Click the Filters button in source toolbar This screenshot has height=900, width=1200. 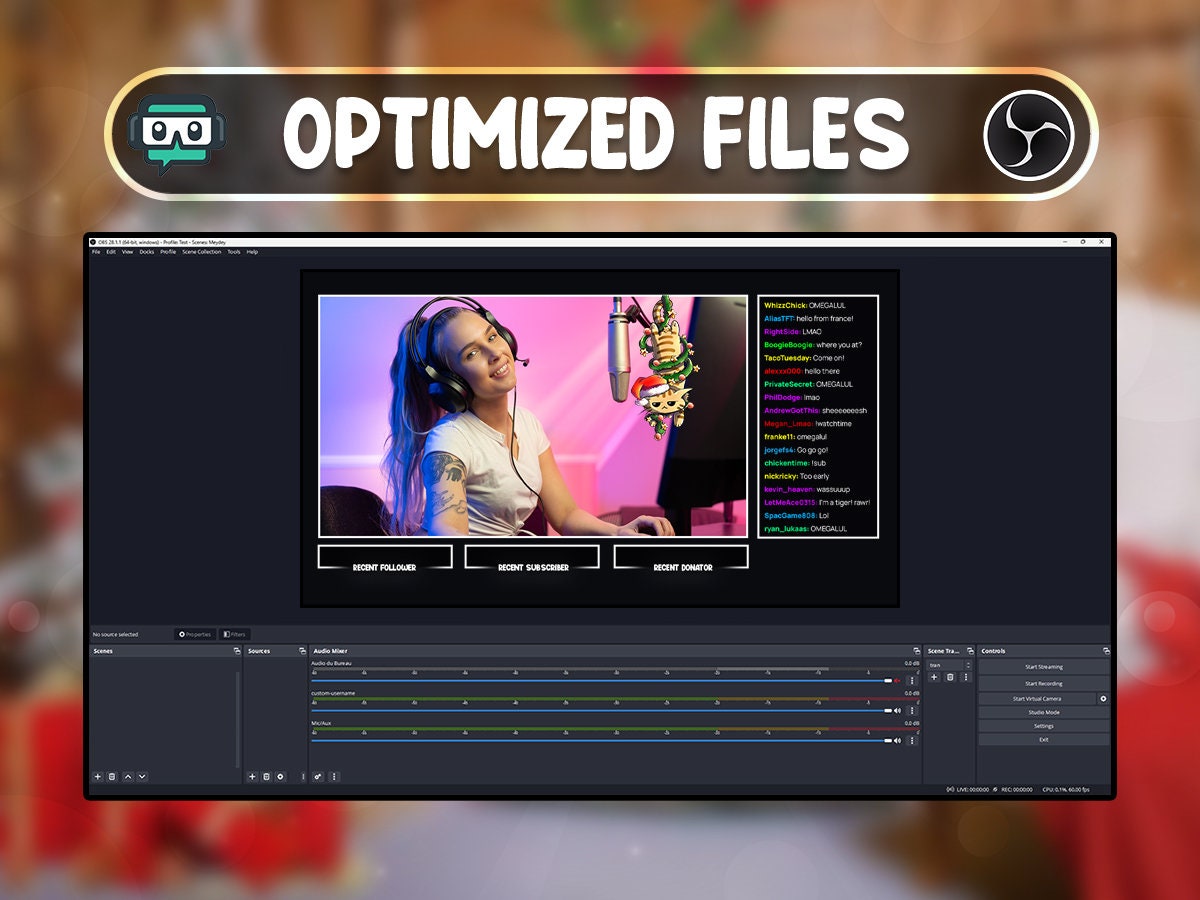point(234,634)
